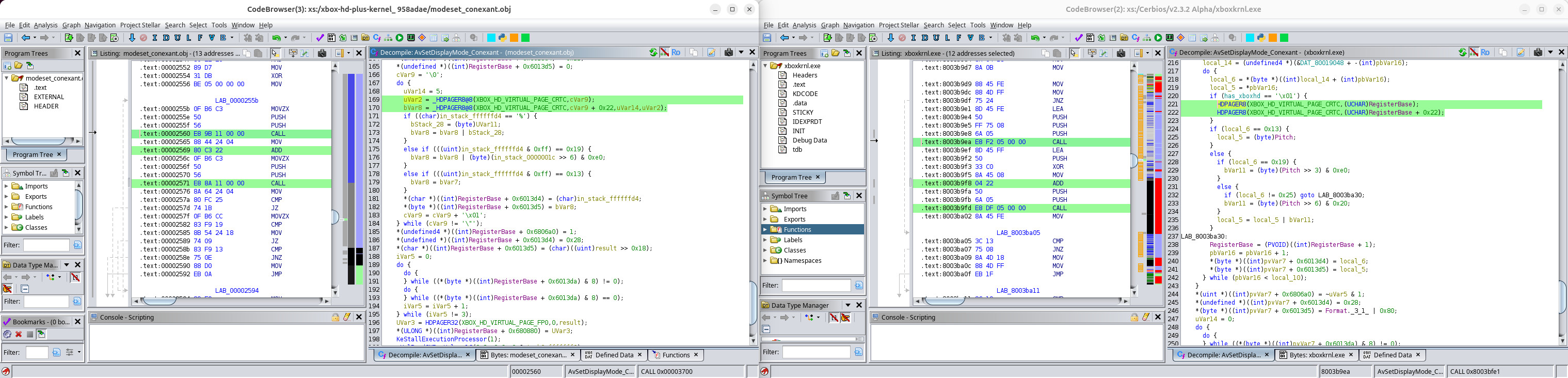Image resolution: width=1568 pixels, height=378 pixels.
Task: Delete bookmarks with red X in Bookmarks panel
Action: (x=19, y=334)
